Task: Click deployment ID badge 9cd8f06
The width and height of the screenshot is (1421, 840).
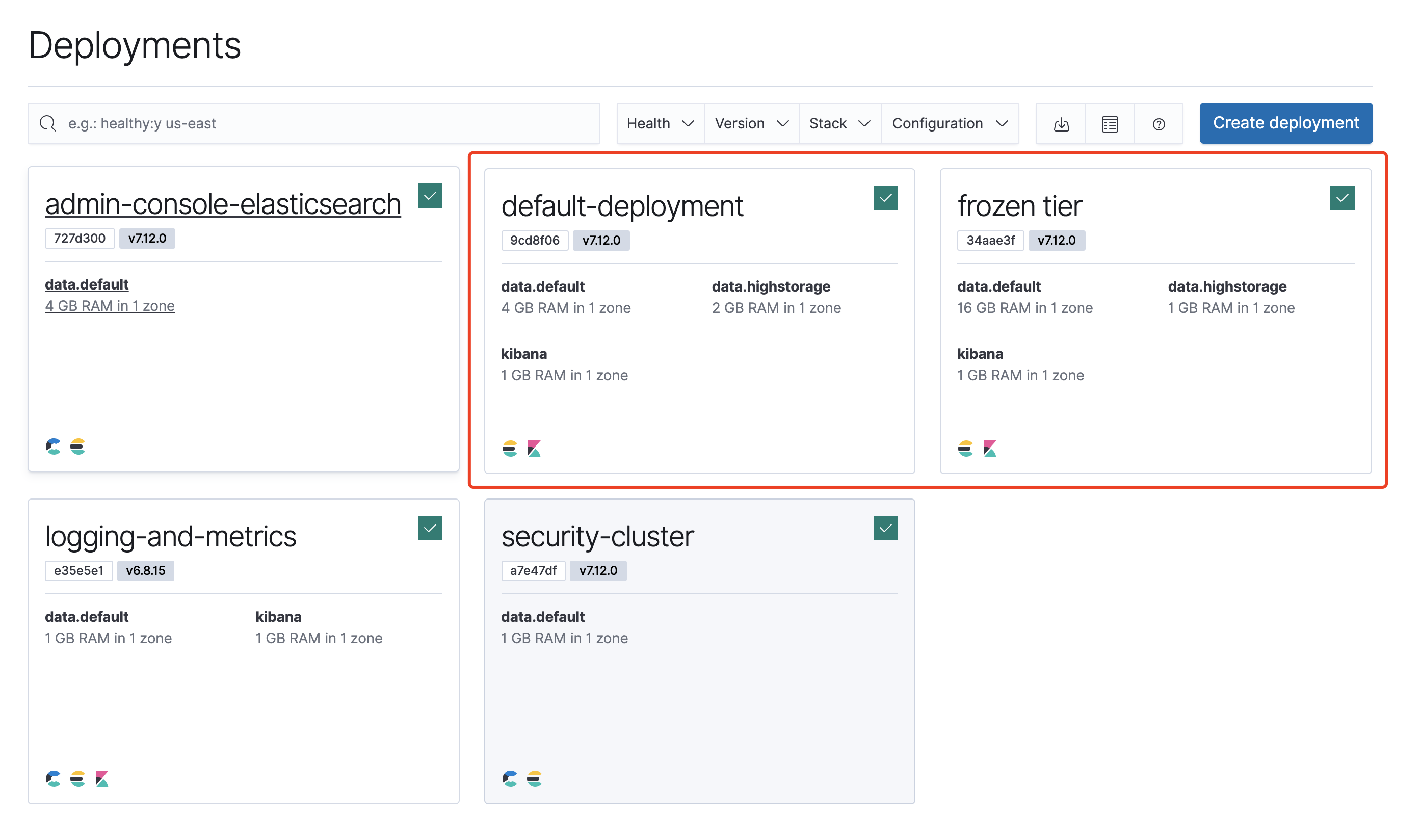Action: pyautogui.click(x=535, y=240)
